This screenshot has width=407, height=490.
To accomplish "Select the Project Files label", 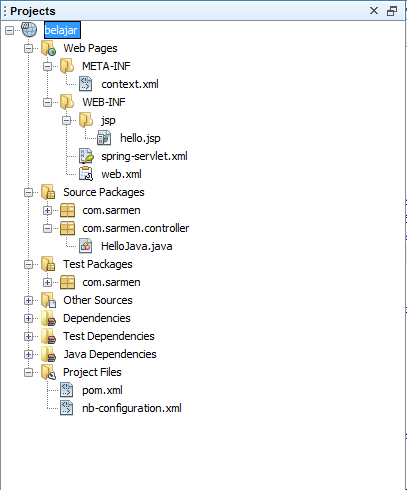I will tap(92, 372).
